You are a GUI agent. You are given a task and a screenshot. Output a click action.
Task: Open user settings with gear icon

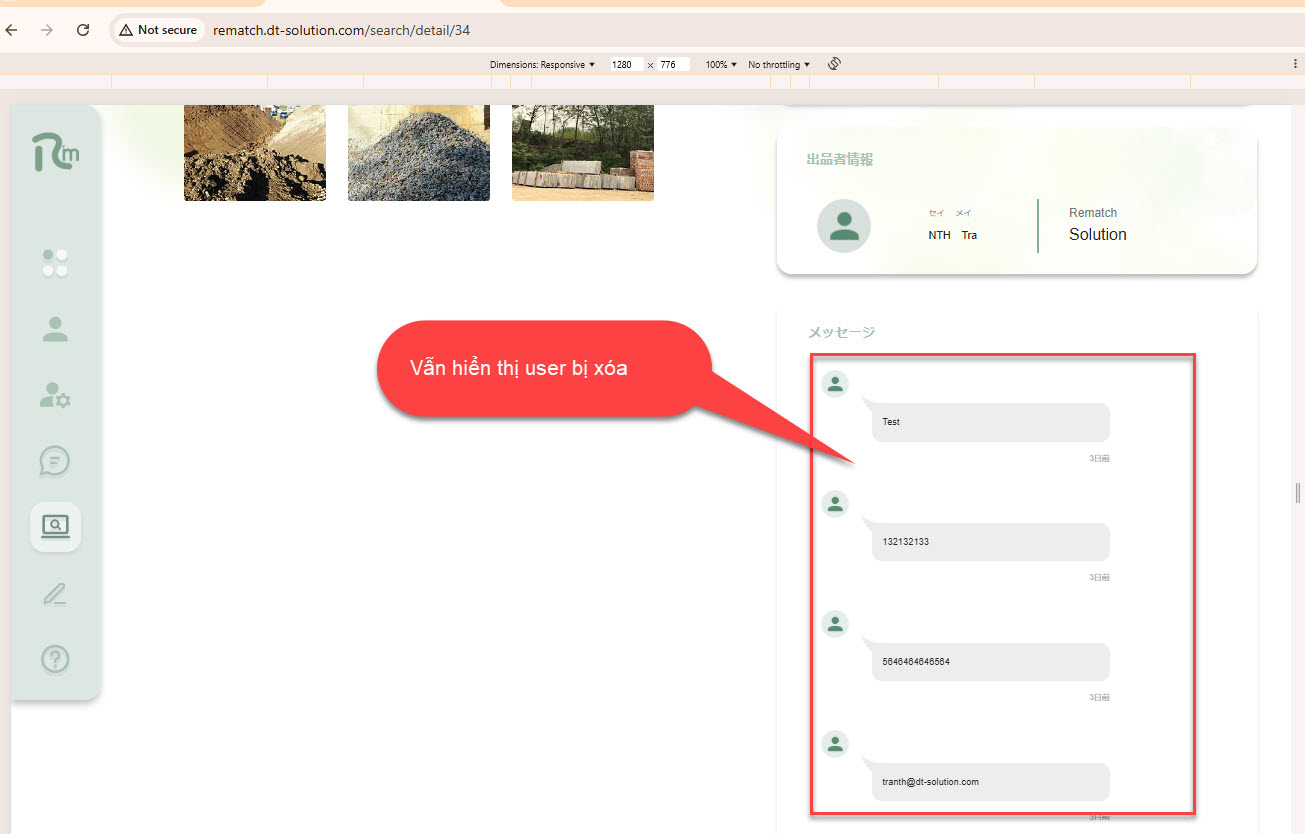click(x=55, y=395)
